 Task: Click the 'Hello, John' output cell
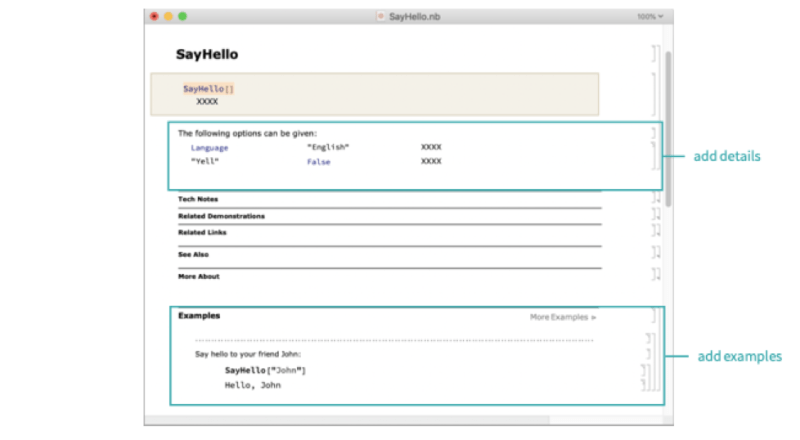(x=253, y=385)
